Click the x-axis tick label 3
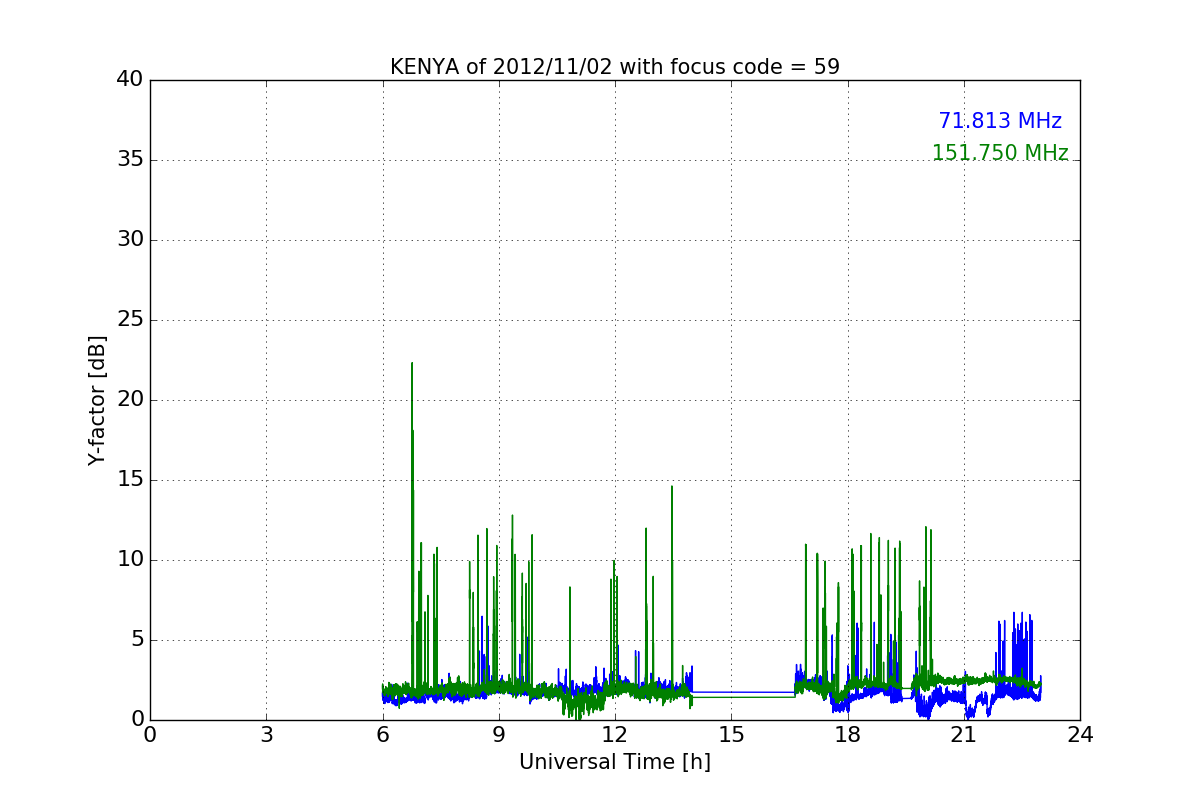The width and height of the screenshot is (1200, 800). coord(266,735)
